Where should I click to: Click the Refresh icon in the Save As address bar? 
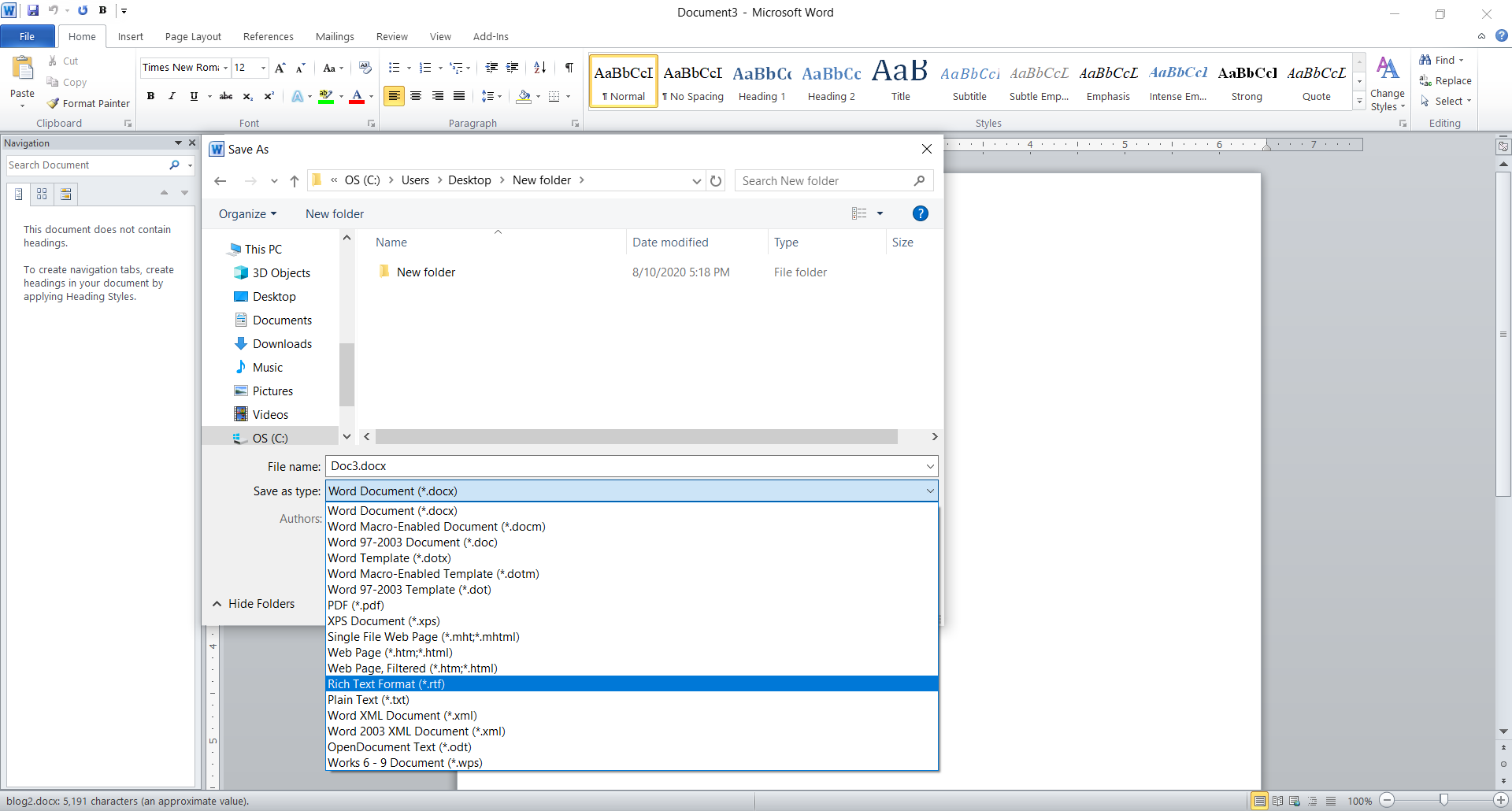(x=716, y=180)
